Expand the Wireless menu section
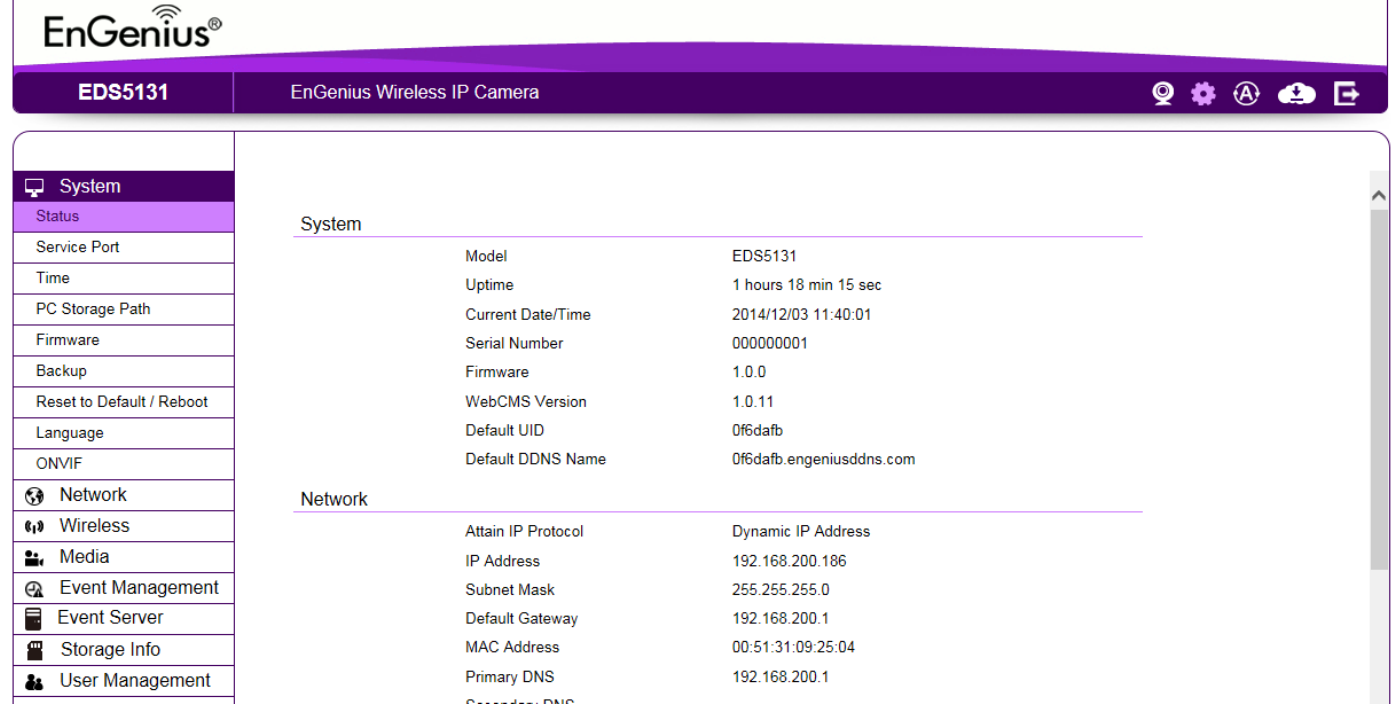The width and height of the screenshot is (1395, 704). click(x=124, y=527)
